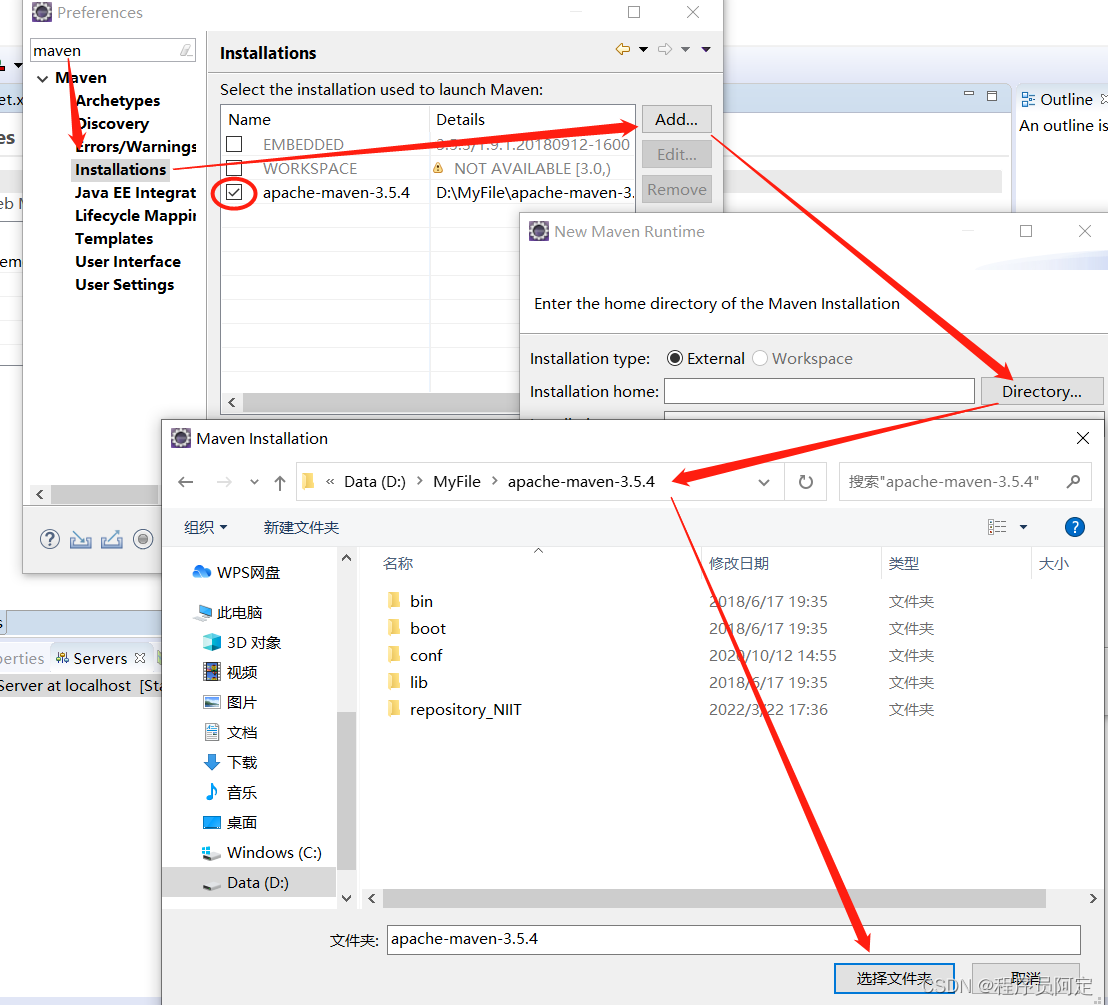This screenshot has height=1005, width=1108.
Task: Clear the maven filter text icon
Action: 186,50
